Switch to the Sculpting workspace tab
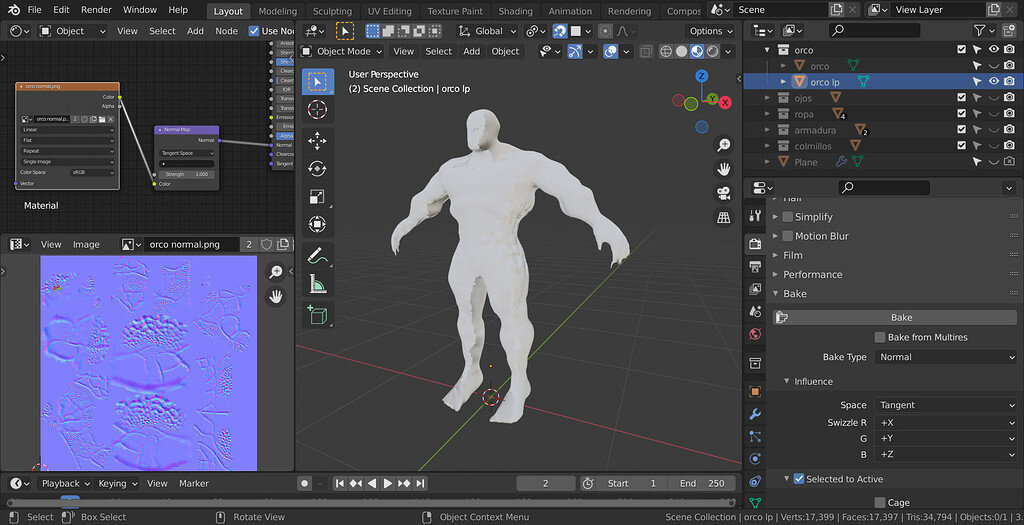The height and width of the screenshot is (525, 1024). coord(332,10)
